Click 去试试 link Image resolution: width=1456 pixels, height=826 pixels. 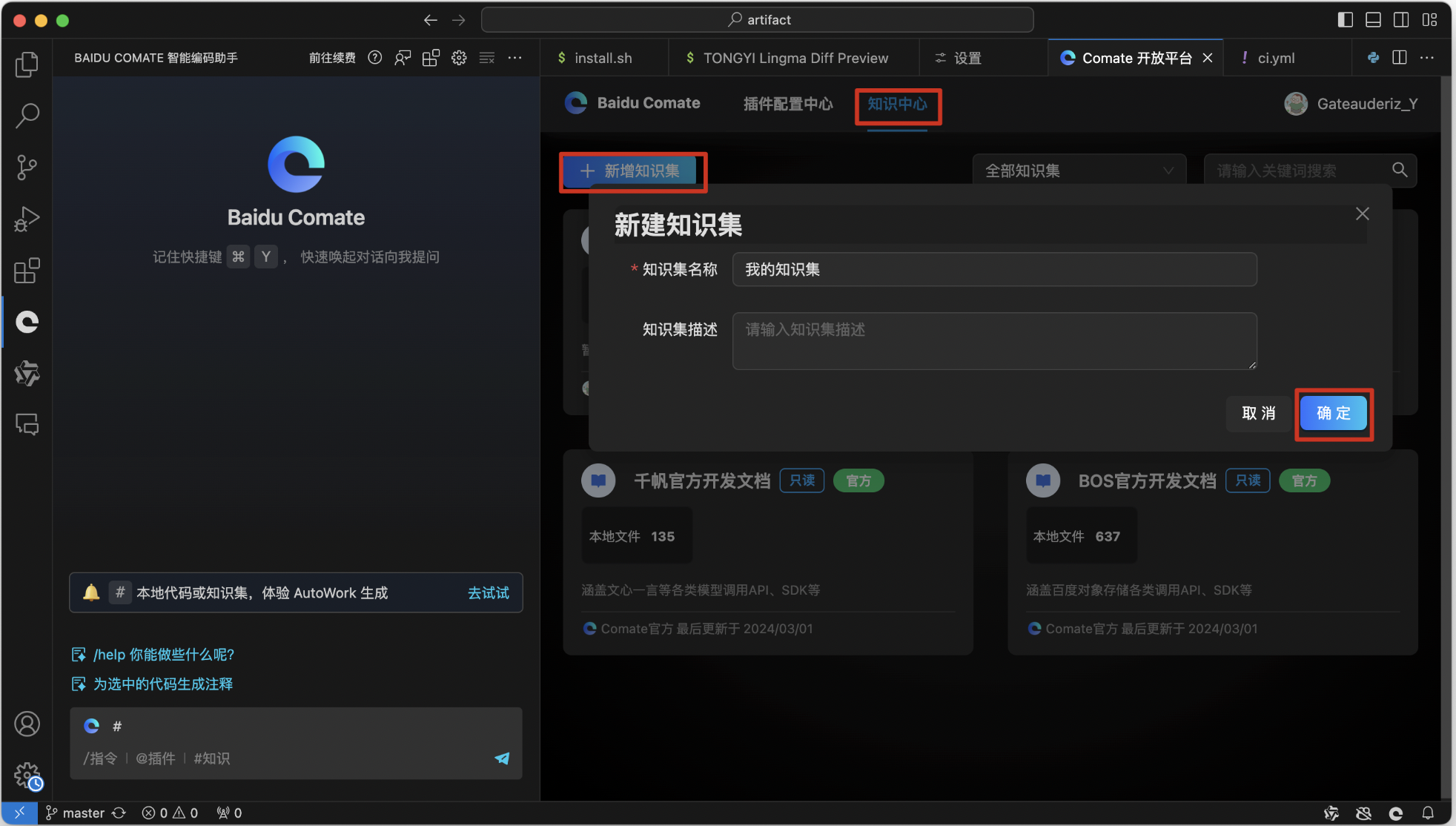tap(489, 592)
